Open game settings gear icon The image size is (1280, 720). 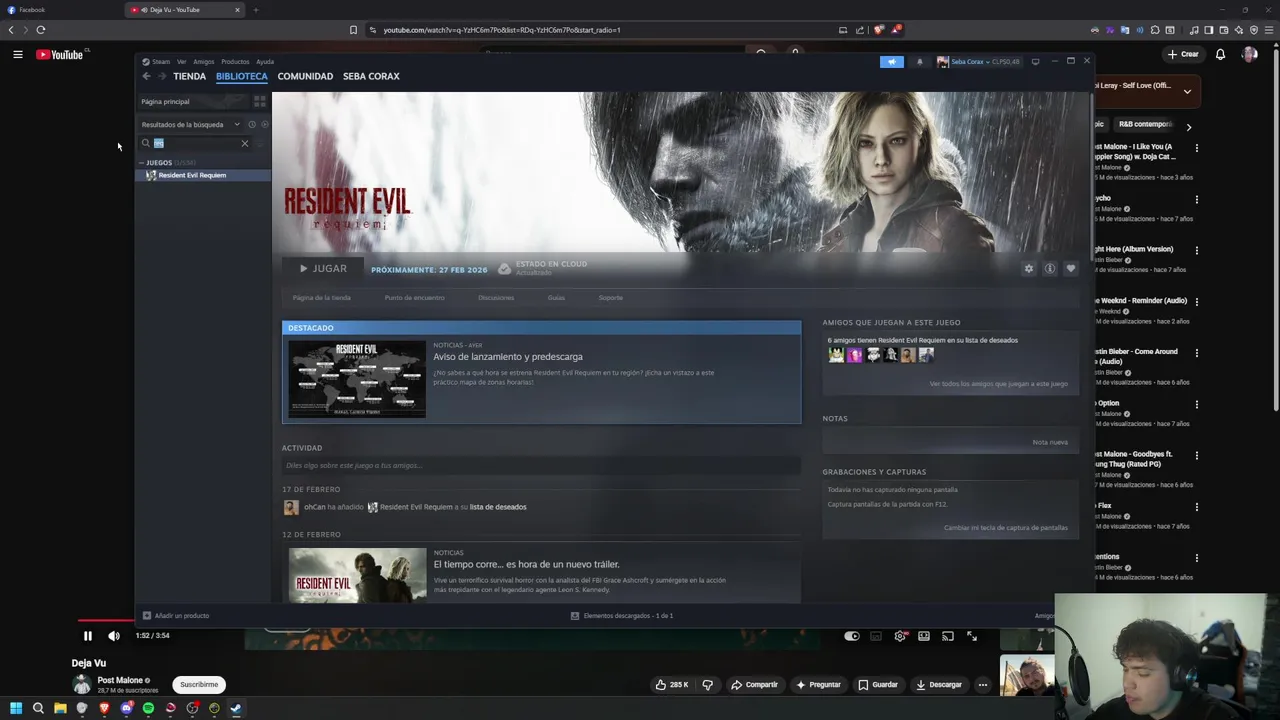point(1028,268)
